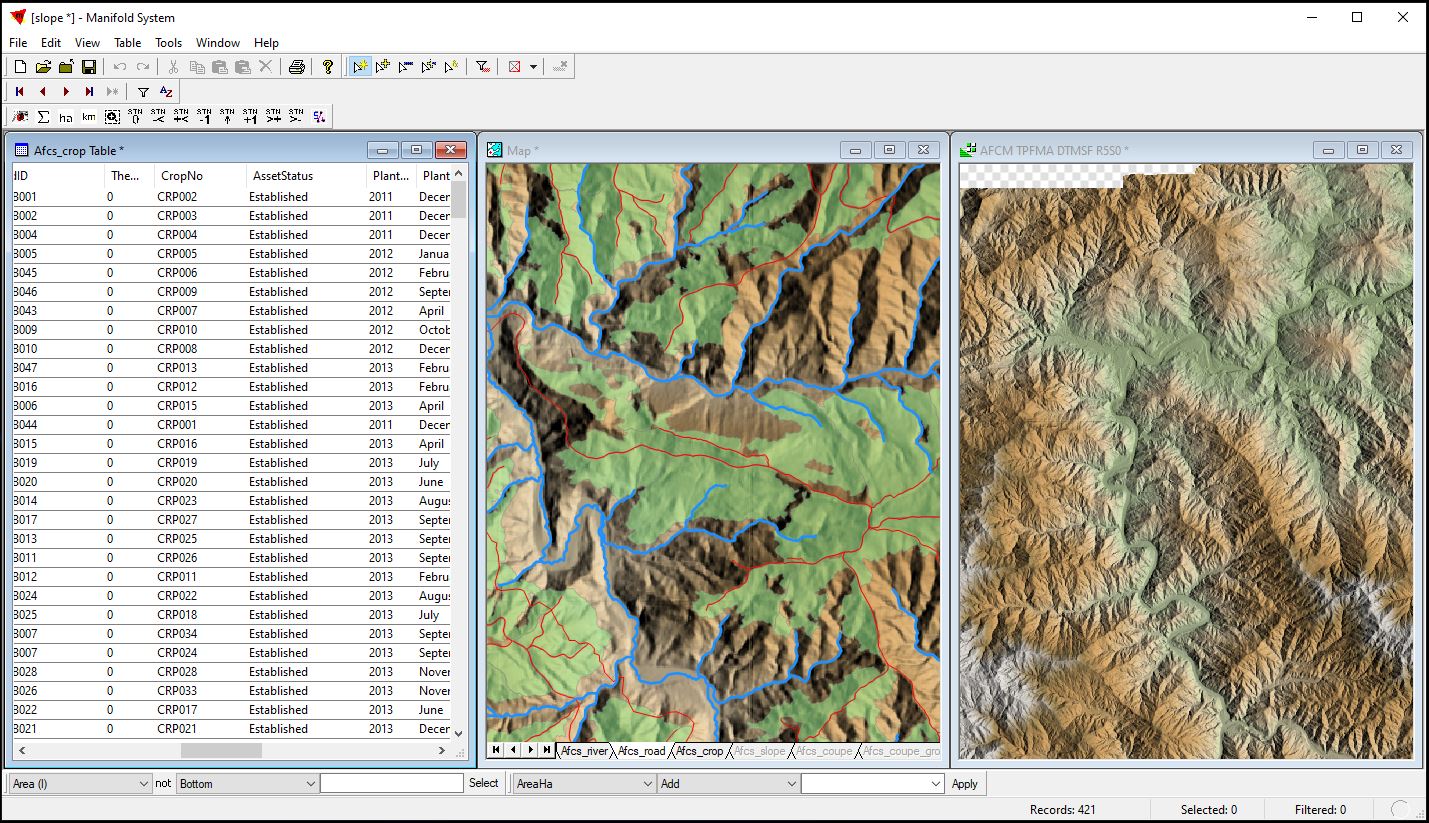Viewport: 1429px width, 823px height.
Task: Click the Save project floppy disk icon
Action: (89, 67)
